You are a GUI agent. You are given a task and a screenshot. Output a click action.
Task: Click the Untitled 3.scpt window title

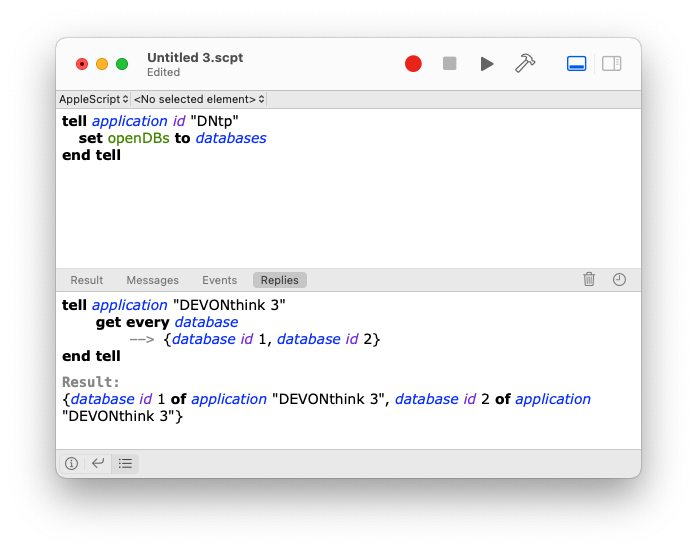coord(195,58)
